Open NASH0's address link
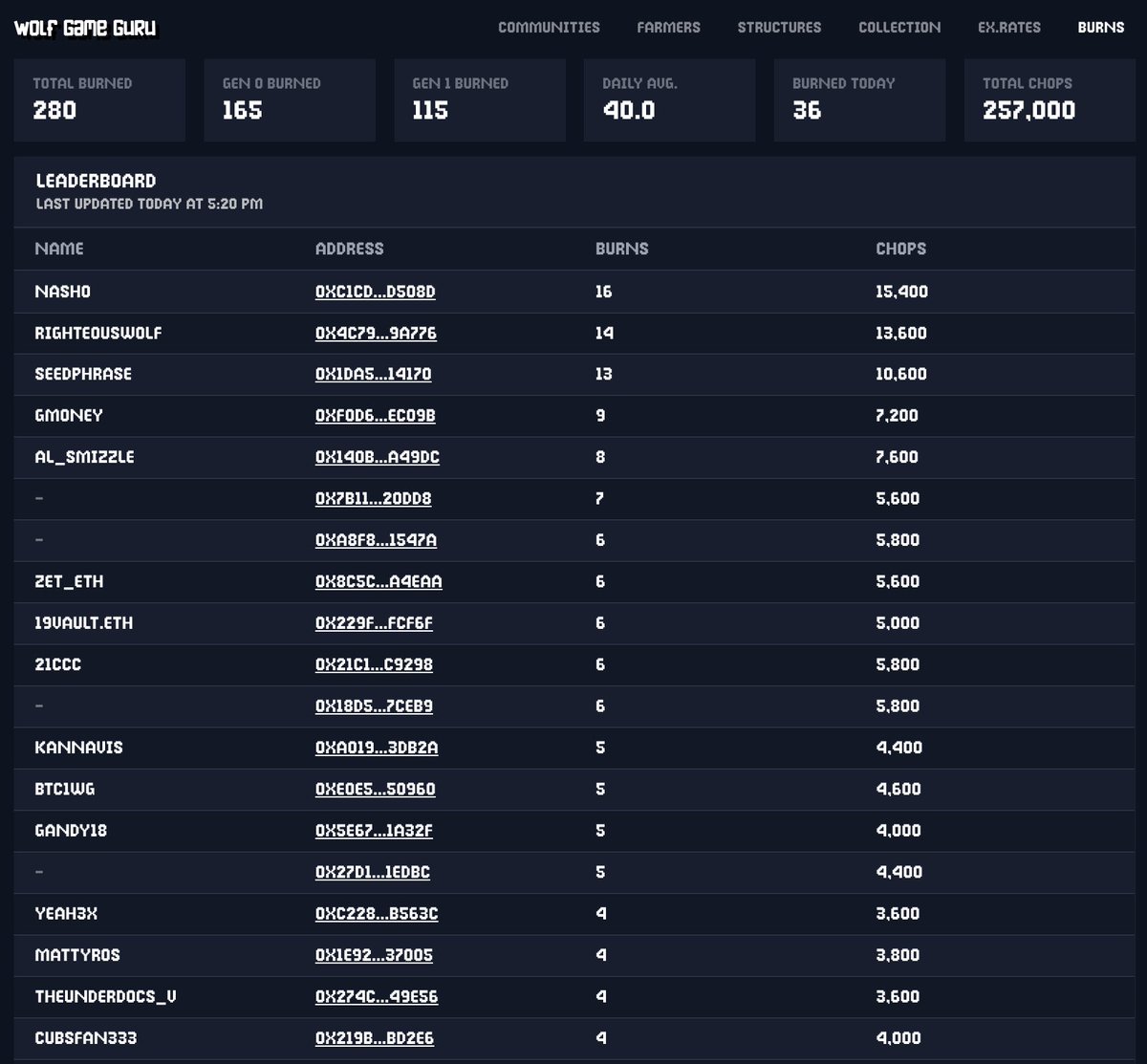 point(374,292)
